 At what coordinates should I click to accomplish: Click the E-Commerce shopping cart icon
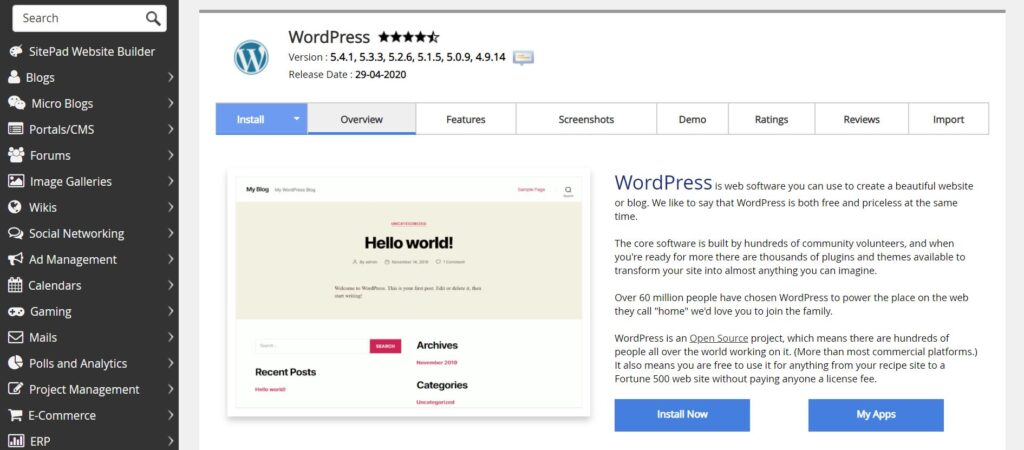pyautogui.click(x=16, y=415)
